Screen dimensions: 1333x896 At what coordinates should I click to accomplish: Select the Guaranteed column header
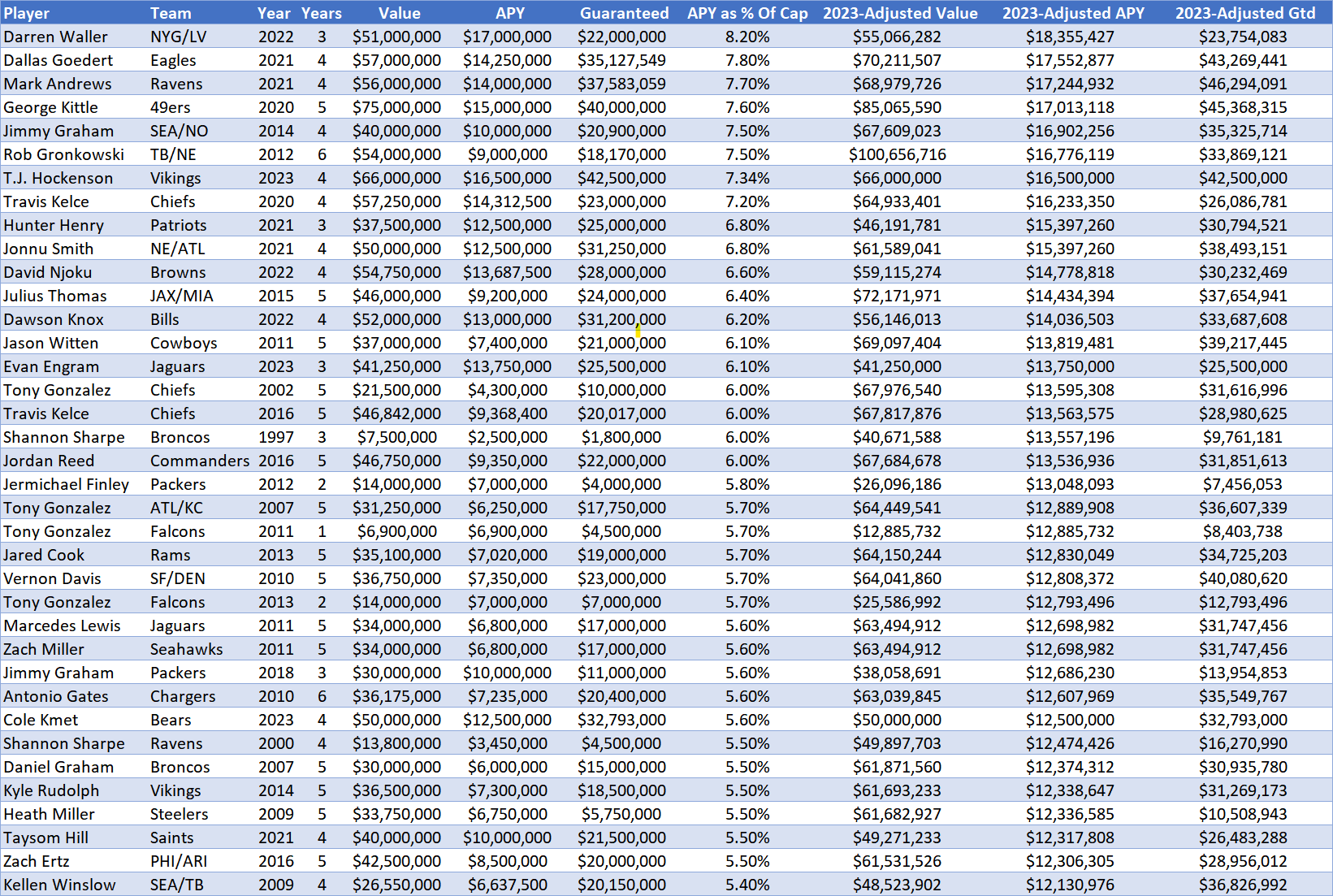coord(624,13)
